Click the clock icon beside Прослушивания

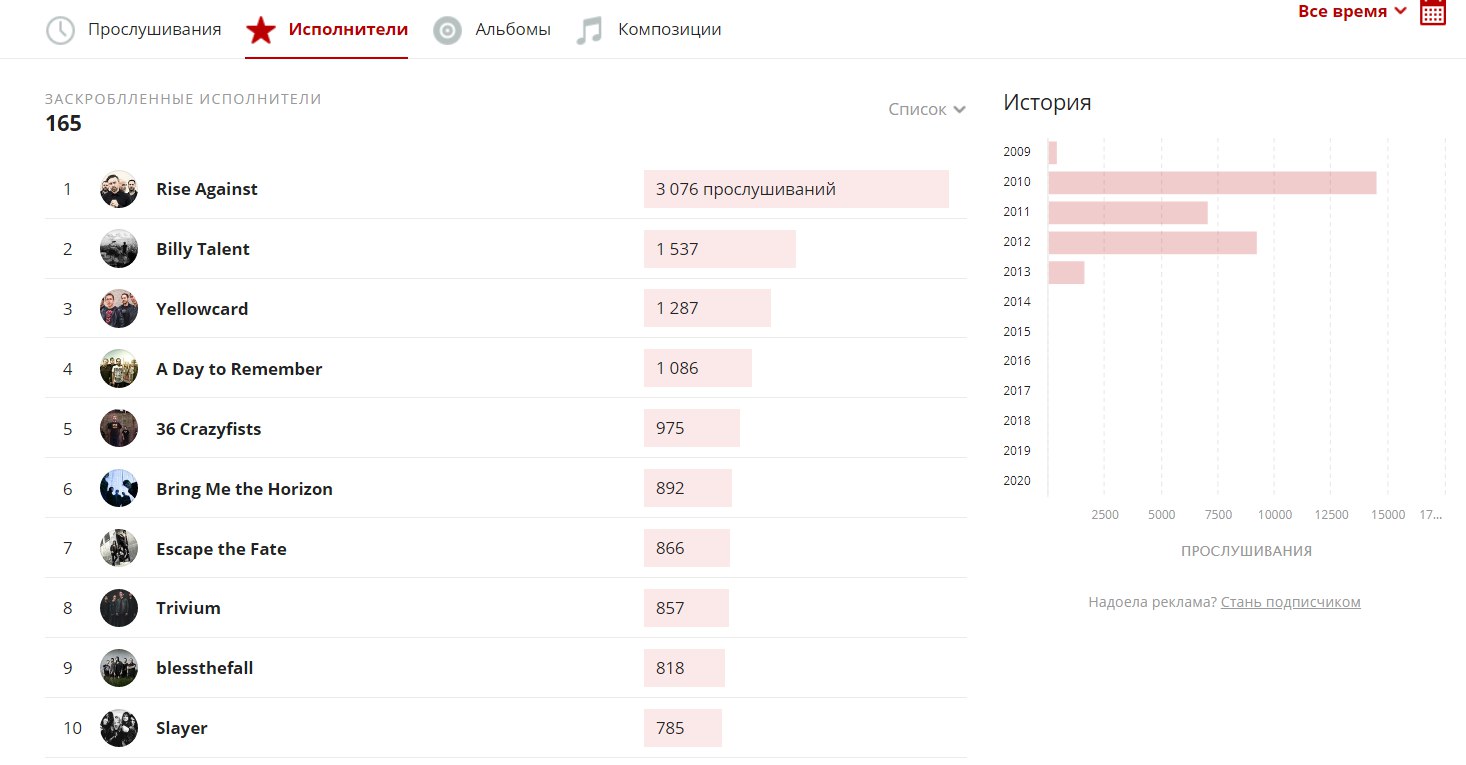click(x=61, y=30)
